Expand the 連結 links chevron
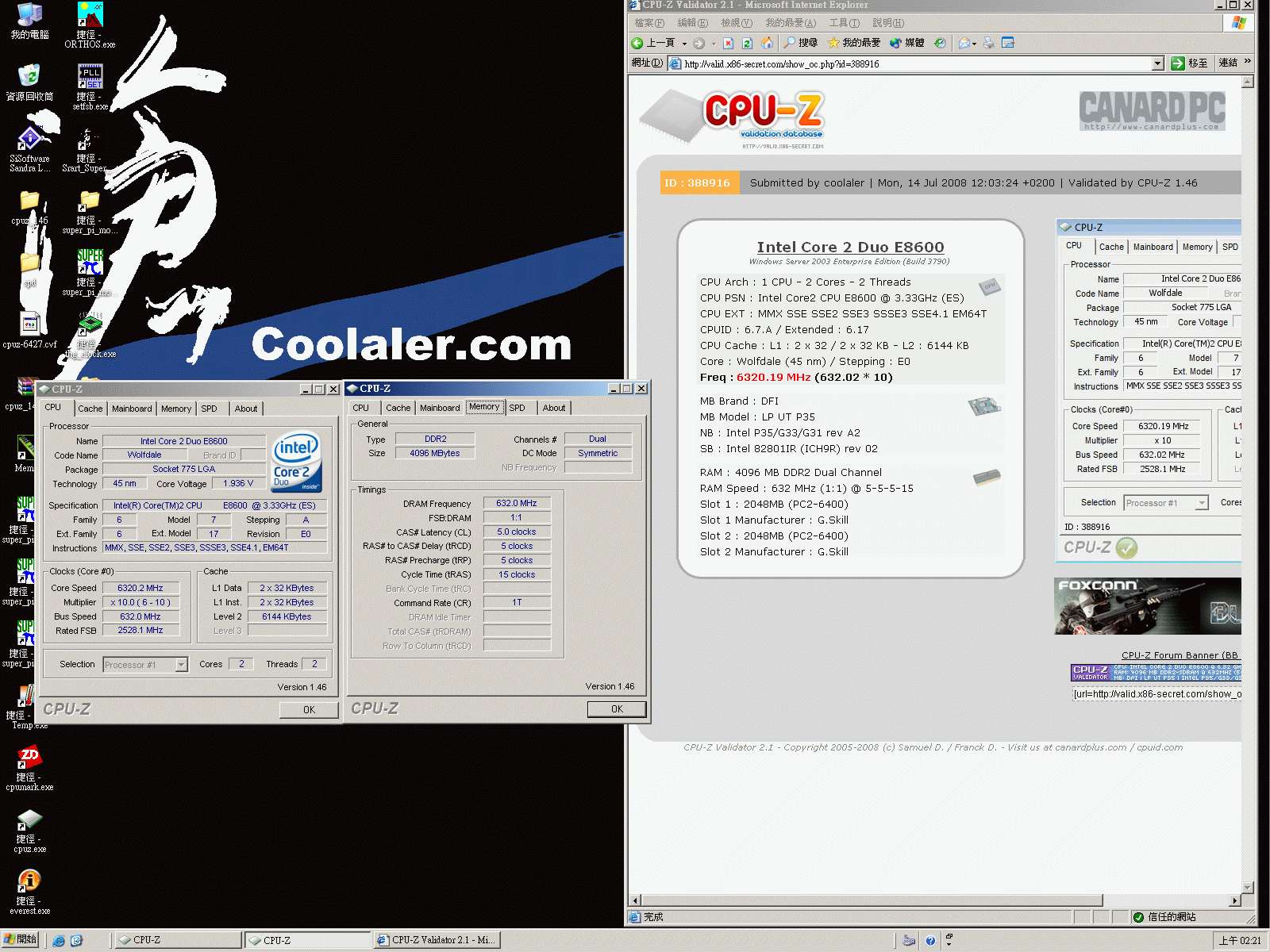The width and height of the screenshot is (1270, 952). click(1248, 61)
